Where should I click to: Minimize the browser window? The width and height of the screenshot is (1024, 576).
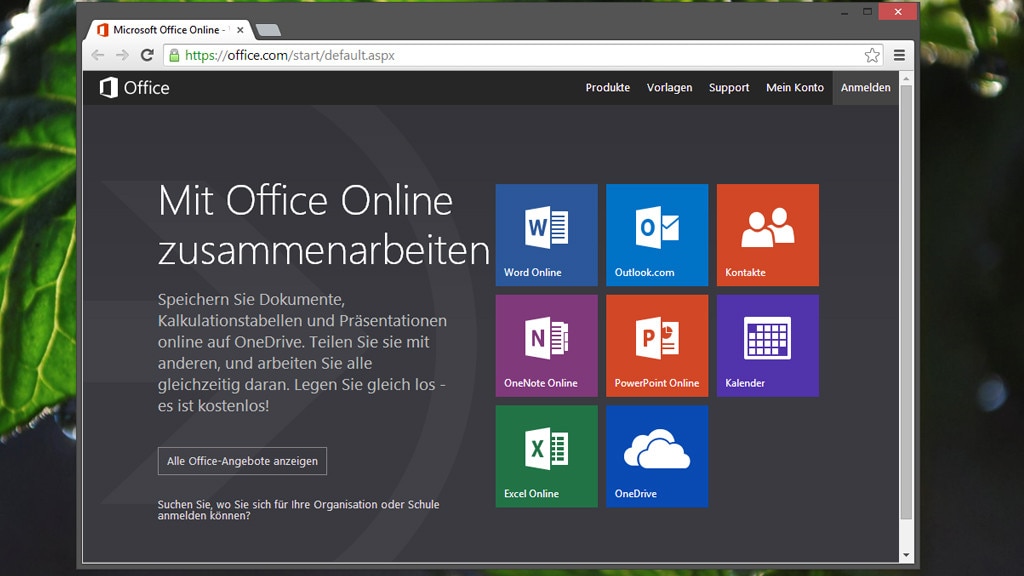[844, 12]
